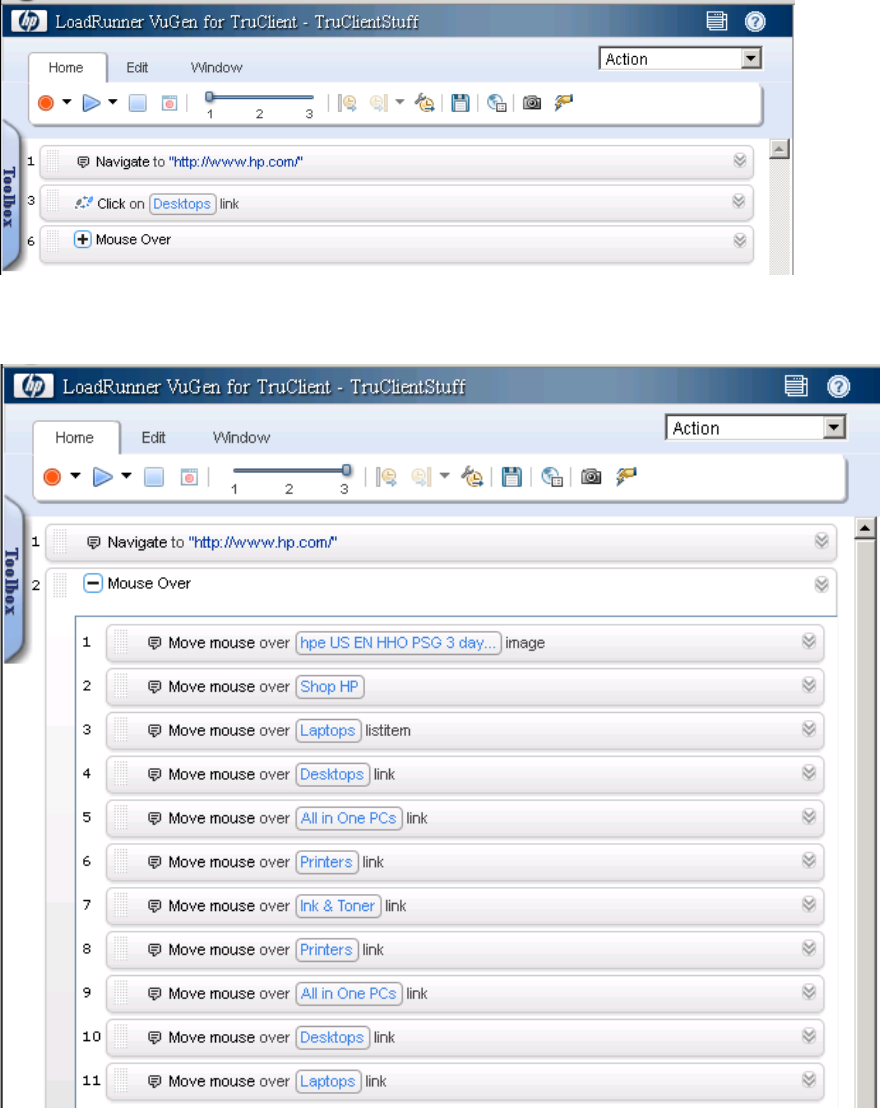Screen dimensions: 880x1108
Task: Click the Ink & Toner object link
Action: coord(338,906)
